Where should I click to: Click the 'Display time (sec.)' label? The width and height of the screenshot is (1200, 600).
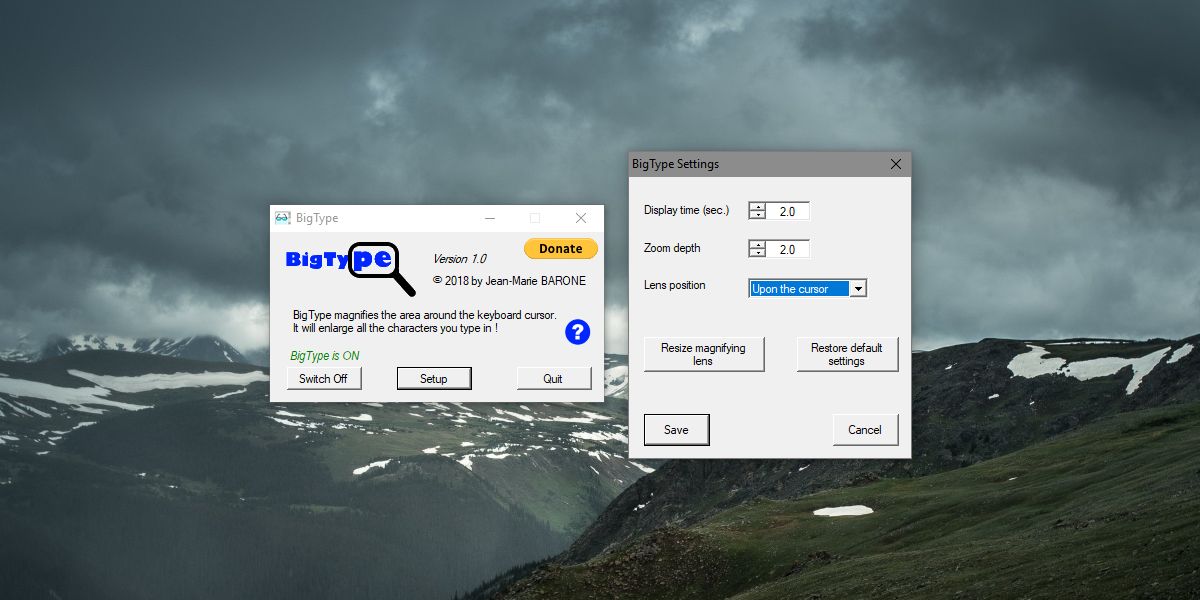point(687,210)
